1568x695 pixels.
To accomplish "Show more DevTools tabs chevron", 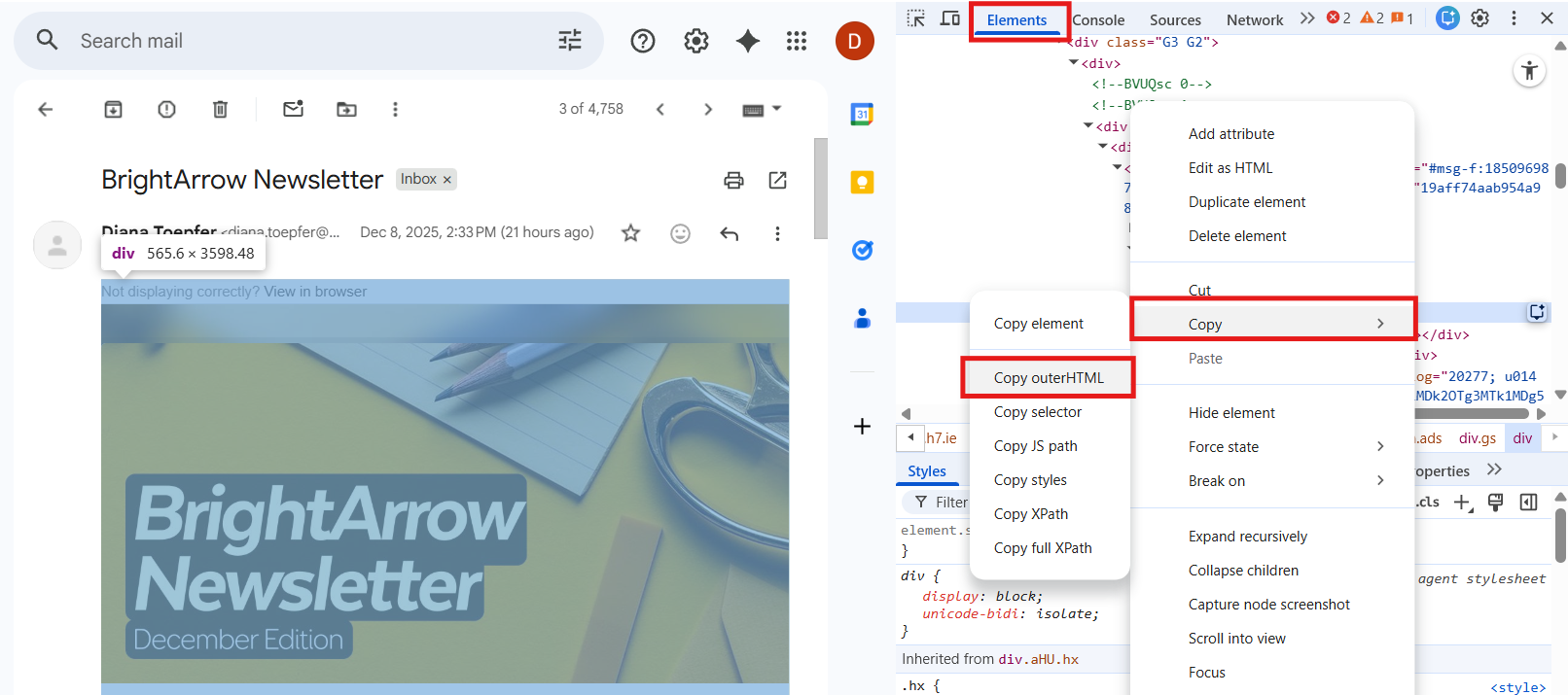I will [1307, 18].
